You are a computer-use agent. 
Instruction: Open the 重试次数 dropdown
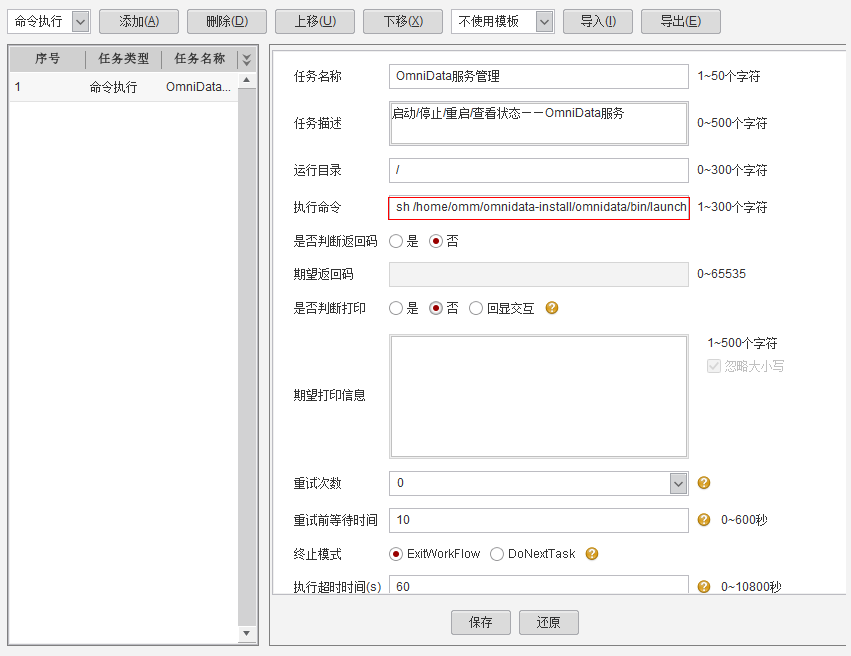(678, 483)
